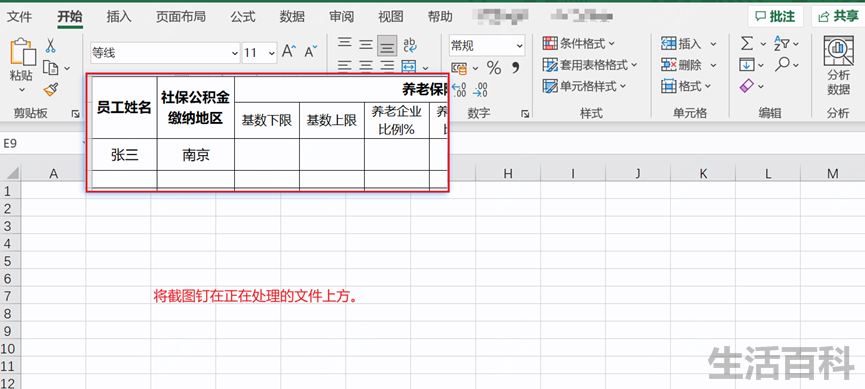Select column K header

[x=703, y=173]
